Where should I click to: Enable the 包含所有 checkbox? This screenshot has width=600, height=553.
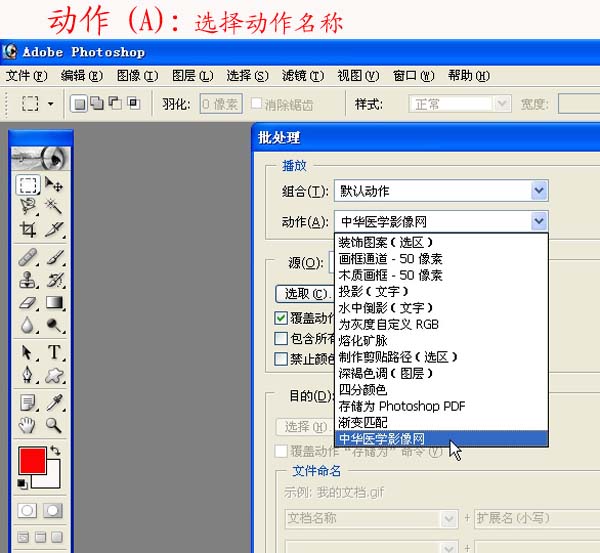pos(281,338)
